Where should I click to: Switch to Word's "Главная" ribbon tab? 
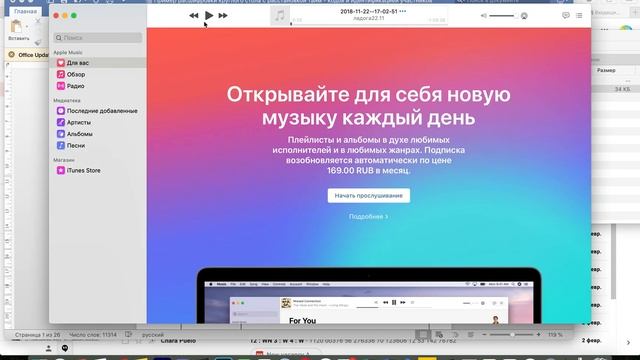(25, 11)
